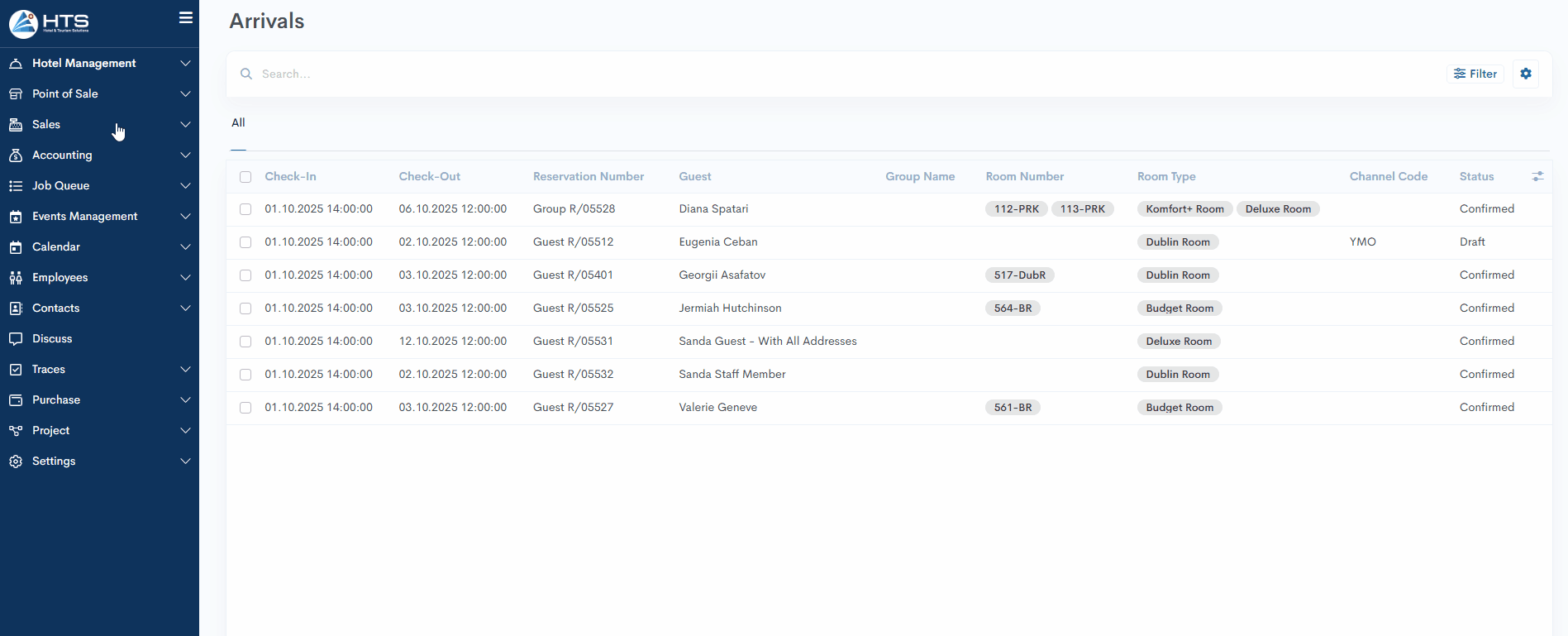Click into the Search input field
1568x636 pixels.
tap(827, 74)
